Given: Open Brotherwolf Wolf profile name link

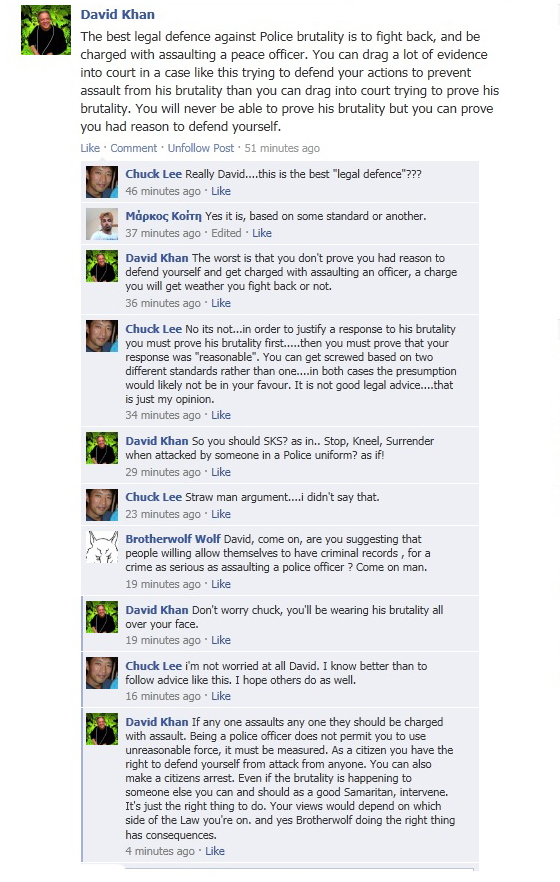Looking at the screenshot, I should (x=173, y=539).
